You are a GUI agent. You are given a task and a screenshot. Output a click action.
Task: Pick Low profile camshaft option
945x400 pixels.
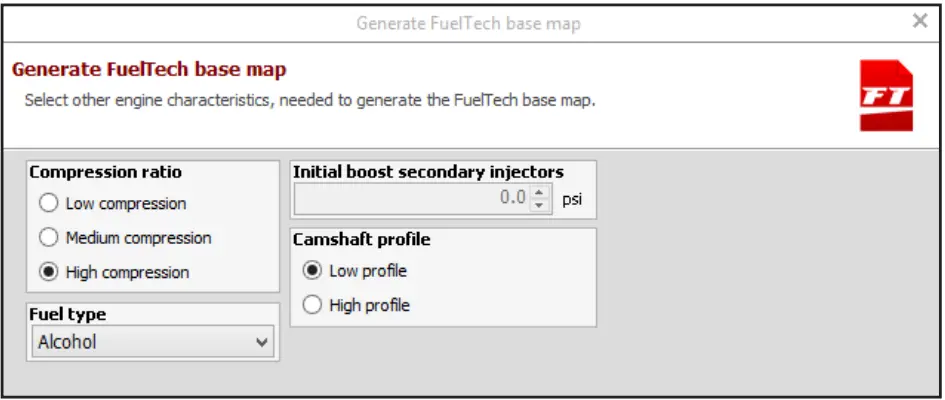(x=312, y=271)
